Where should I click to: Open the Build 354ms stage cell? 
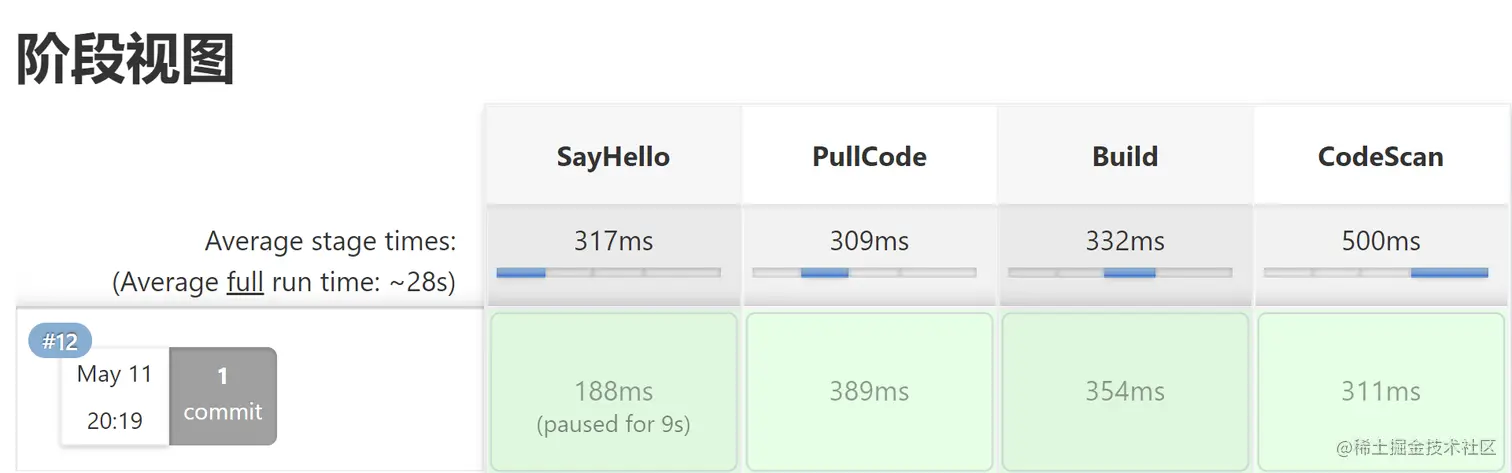(1125, 391)
